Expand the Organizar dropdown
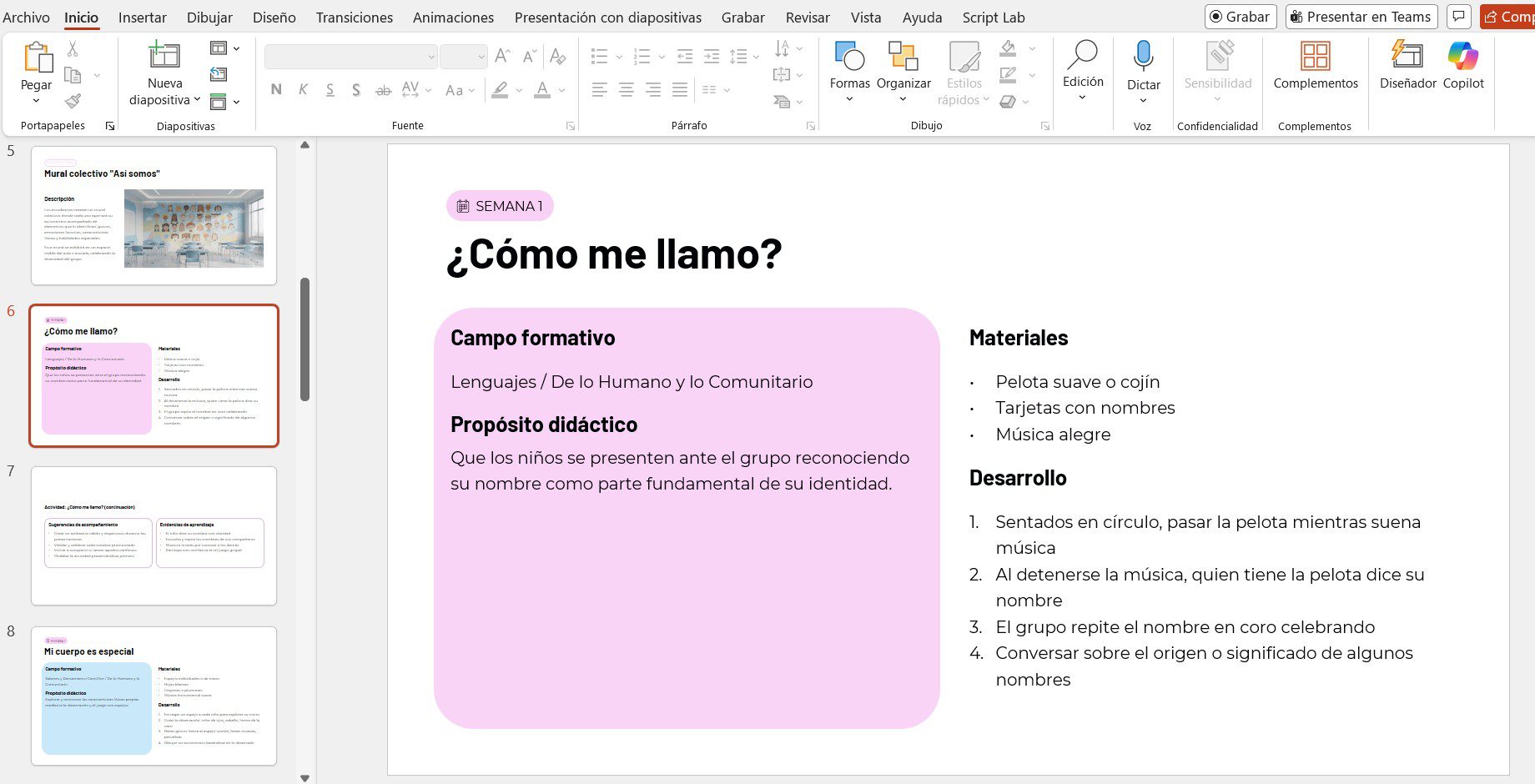 [x=903, y=99]
